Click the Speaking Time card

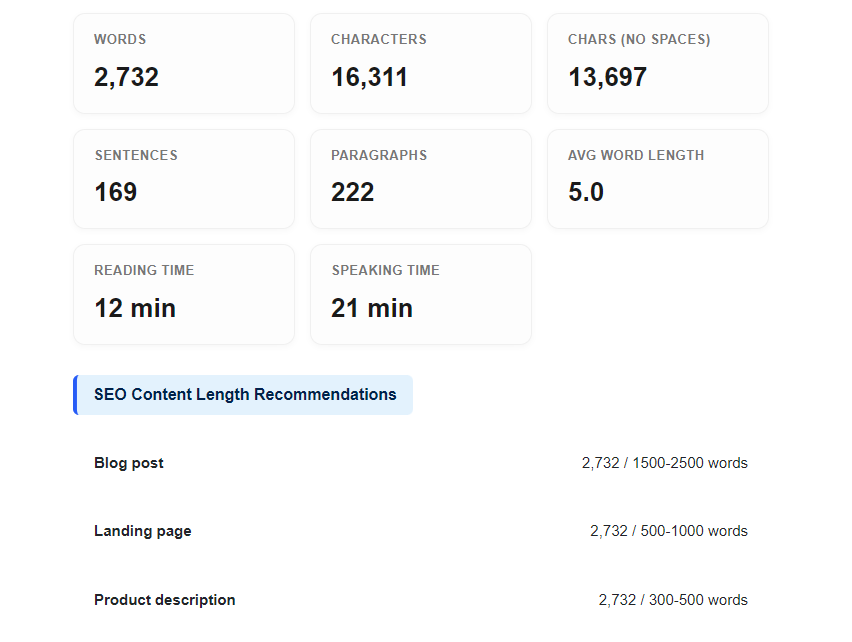(421, 294)
